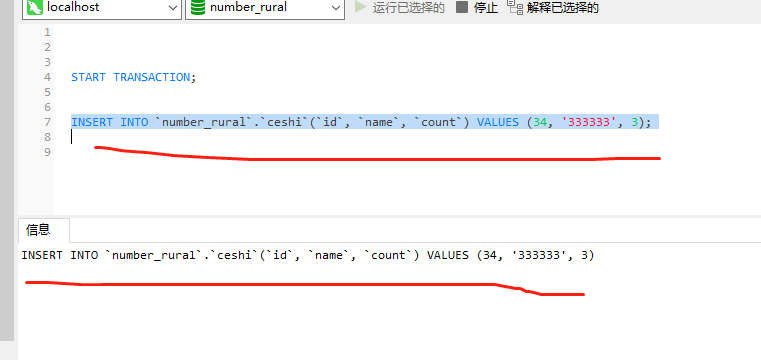Click the green run-selected play icon
761x360 pixels.
click(x=360, y=7)
